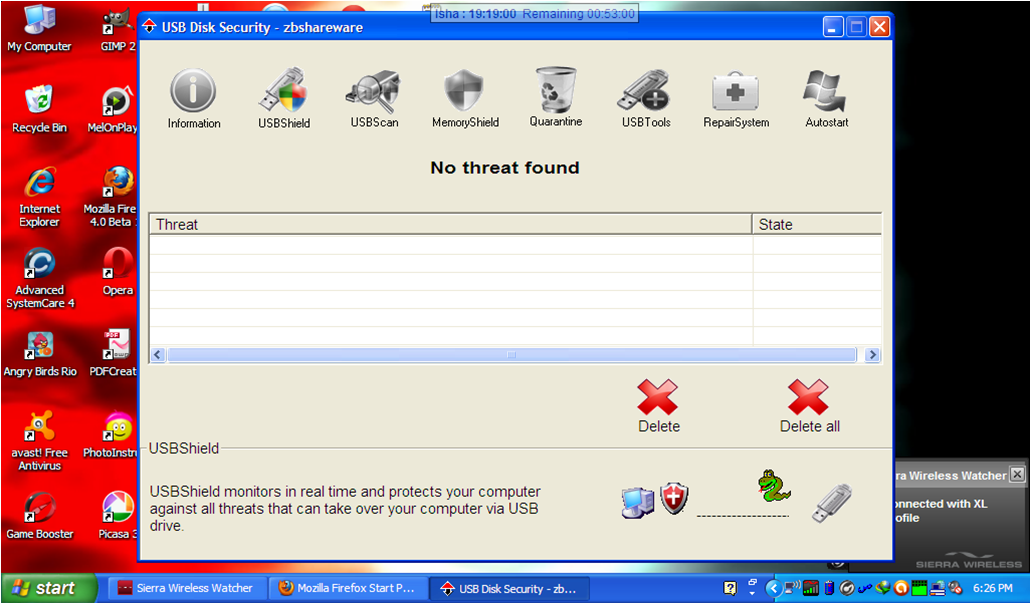Switch to the Mozilla Firefox taskbar window
The image size is (1031, 604).
point(347,588)
